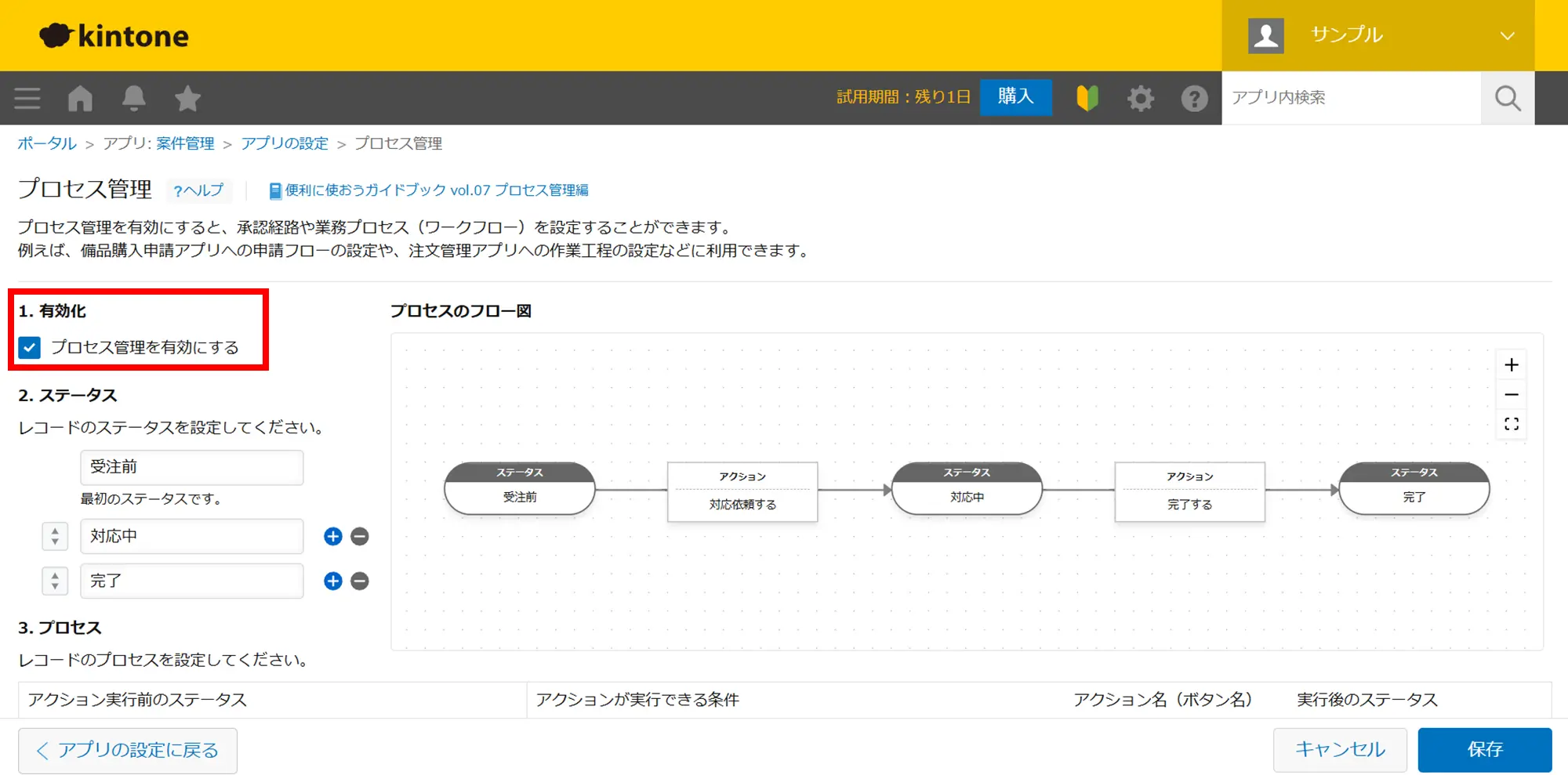
Task: Reorder 完了 status using up-down arrows
Action: click(55, 581)
